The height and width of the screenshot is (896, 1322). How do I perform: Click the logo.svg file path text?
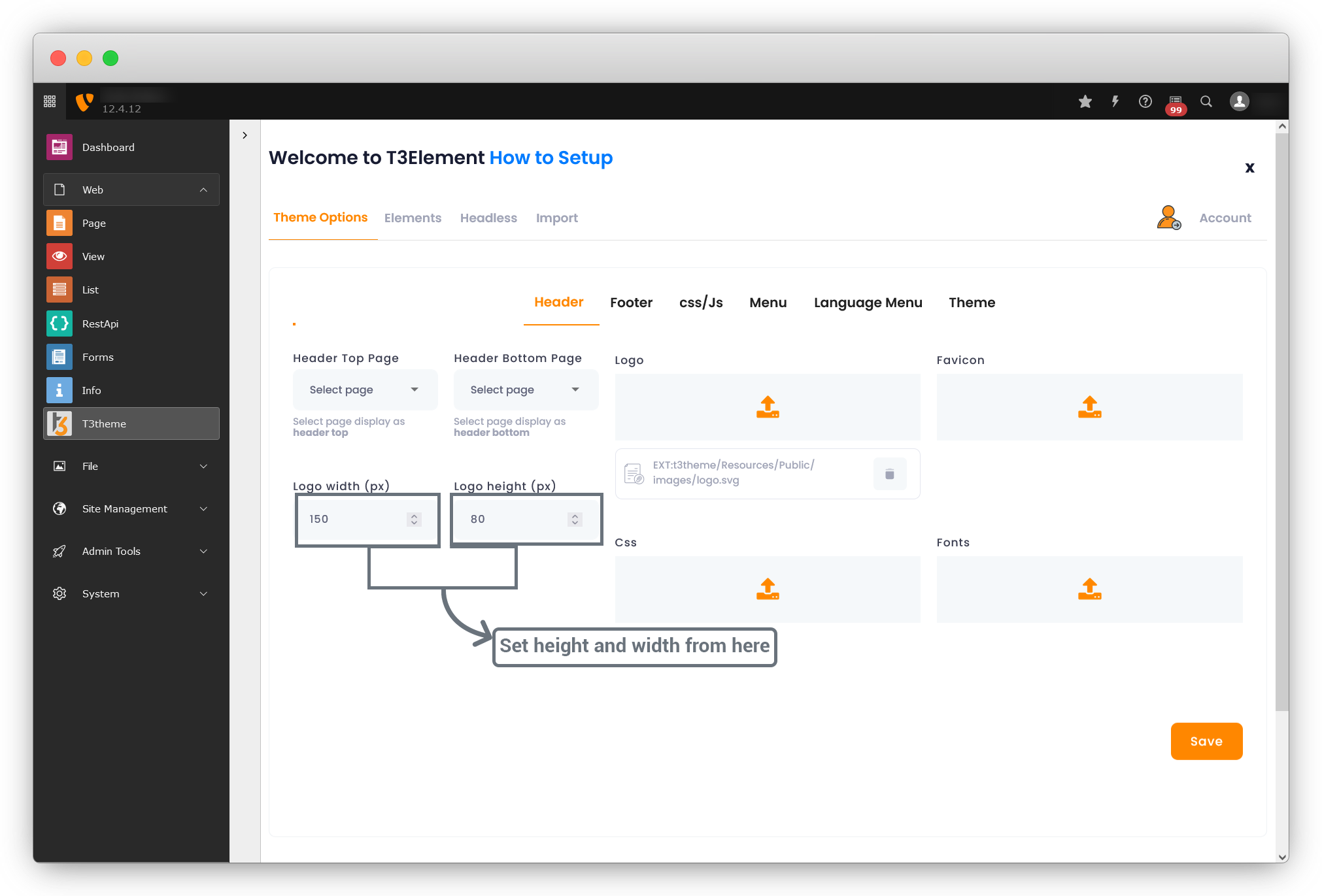(x=734, y=473)
